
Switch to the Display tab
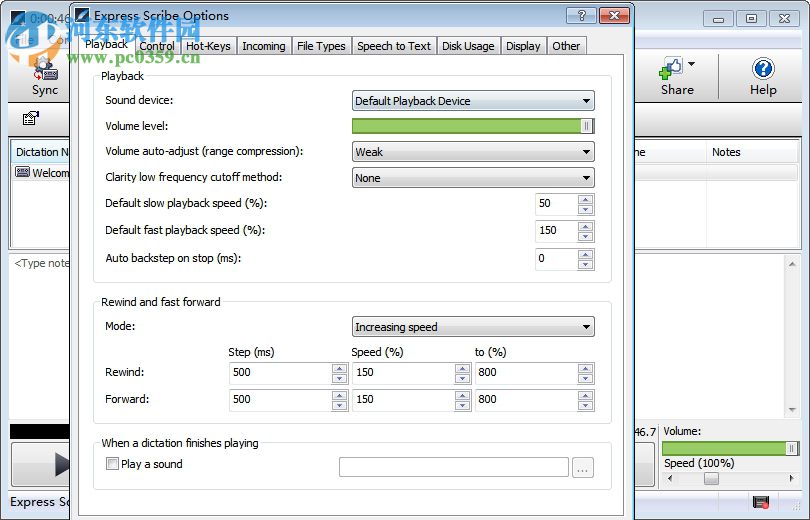tap(523, 46)
